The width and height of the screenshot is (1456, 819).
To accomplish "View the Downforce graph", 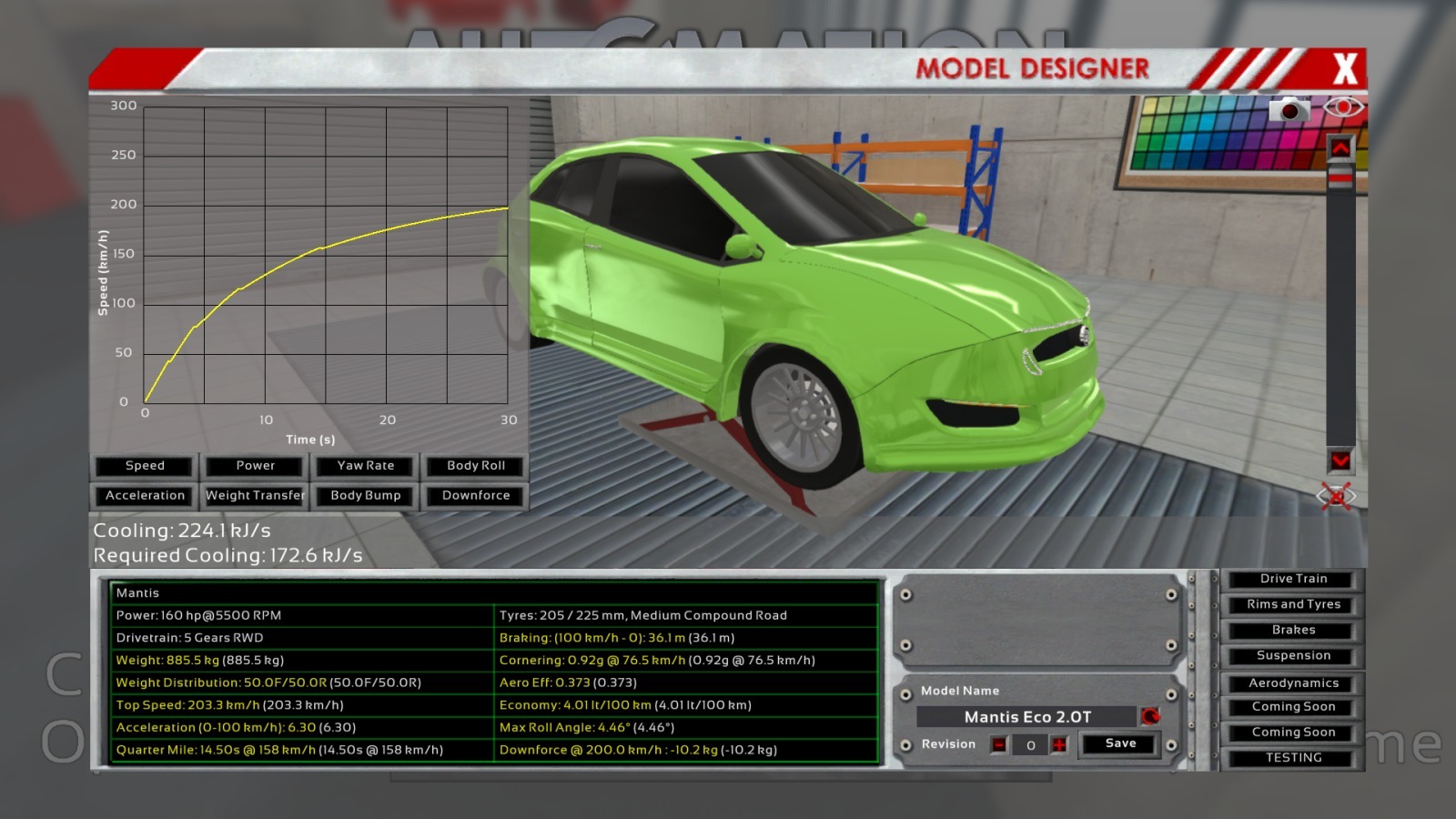I will tap(475, 496).
